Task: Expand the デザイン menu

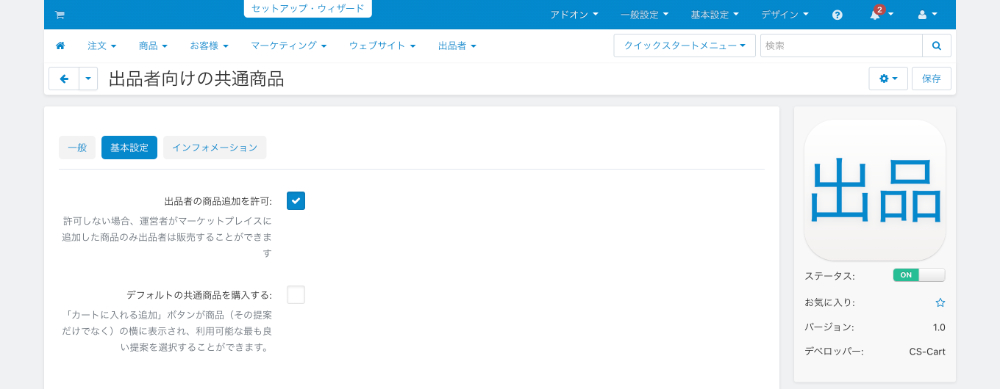Action: tap(784, 15)
